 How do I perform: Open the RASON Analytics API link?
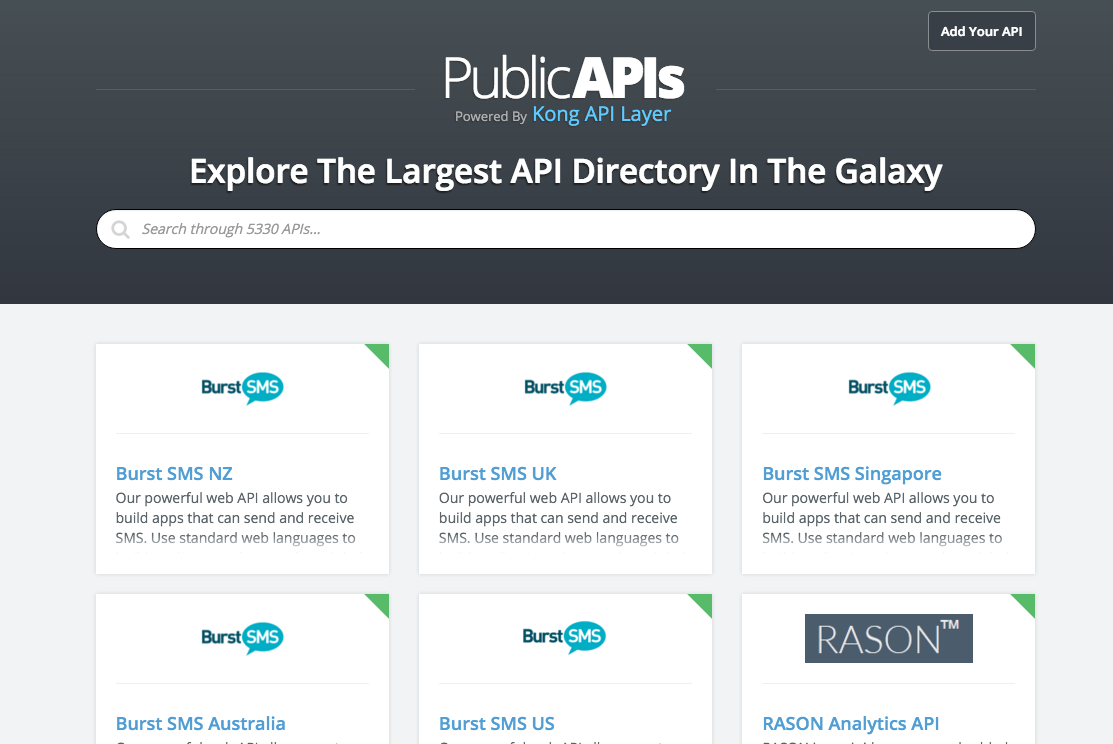pos(850,723)
